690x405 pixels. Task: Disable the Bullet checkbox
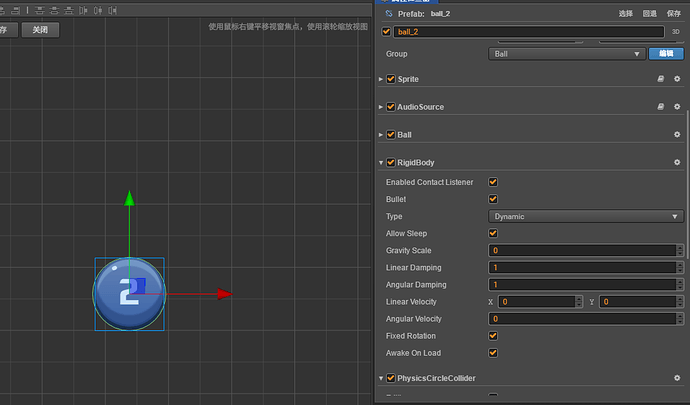[x=493, y=199]
